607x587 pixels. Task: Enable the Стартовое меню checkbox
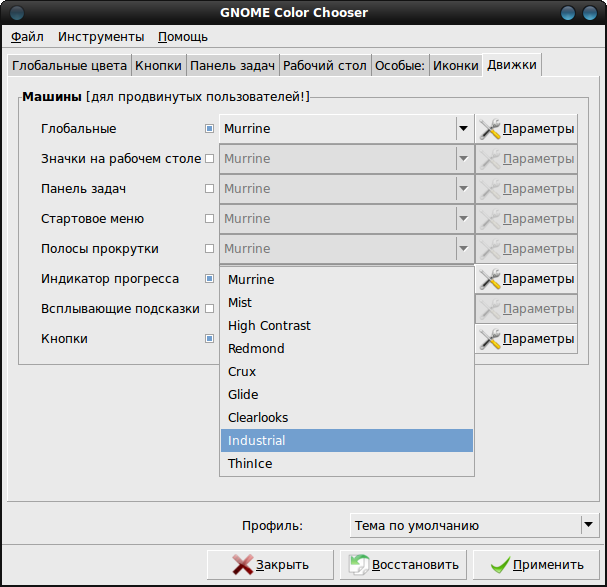click(x=209, y=218)
